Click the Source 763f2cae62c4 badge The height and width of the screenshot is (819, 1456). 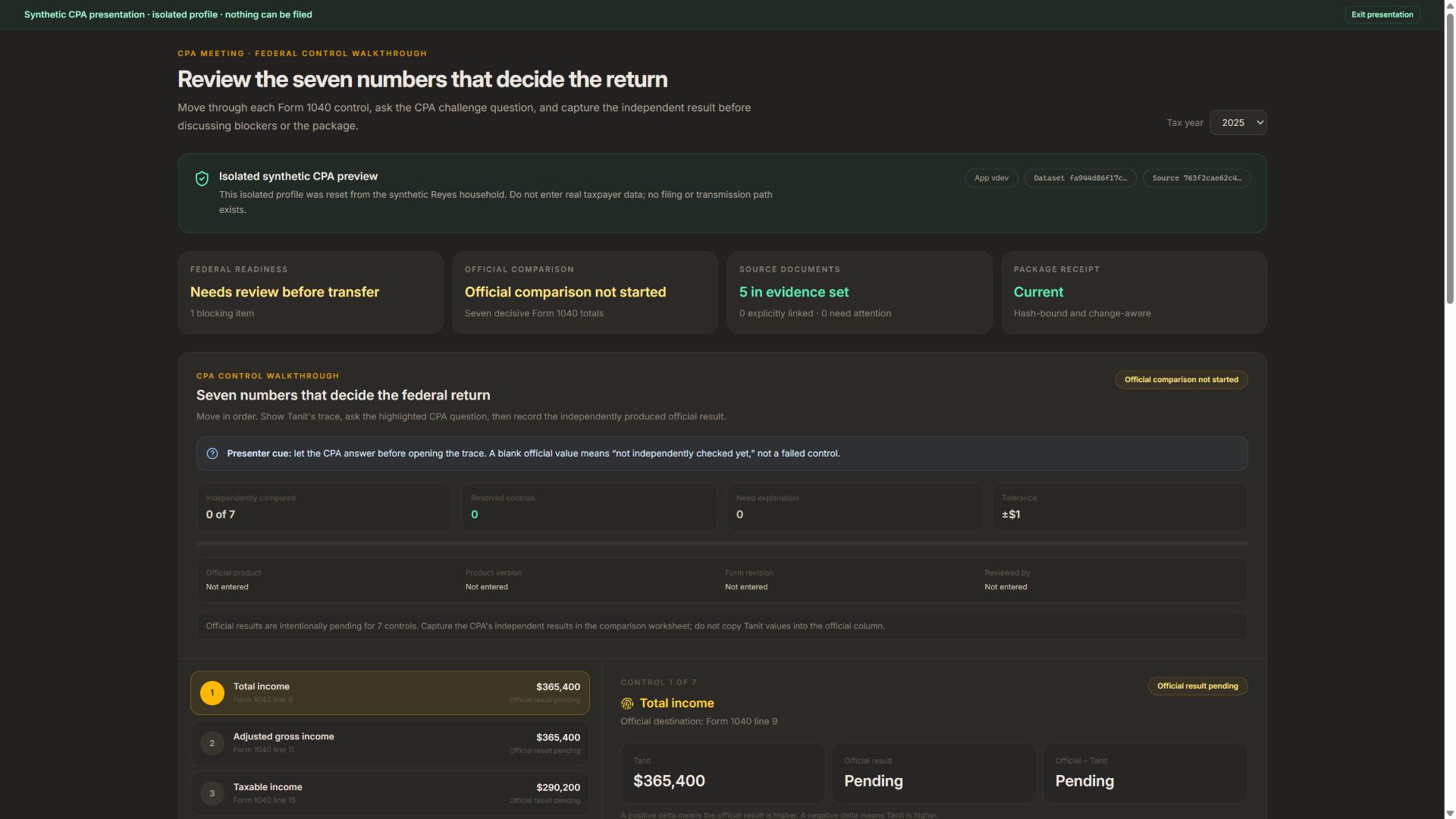point(1197,178)
